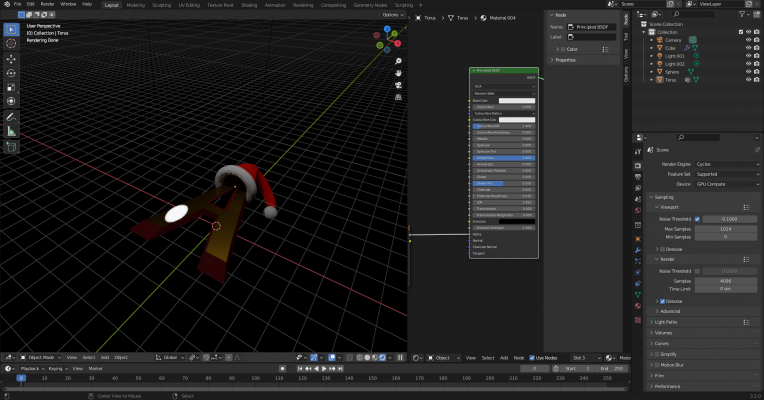Toggle camera view with the camera gizmo
The width and height of the screenshot is (764, 400).
(398, 86)
